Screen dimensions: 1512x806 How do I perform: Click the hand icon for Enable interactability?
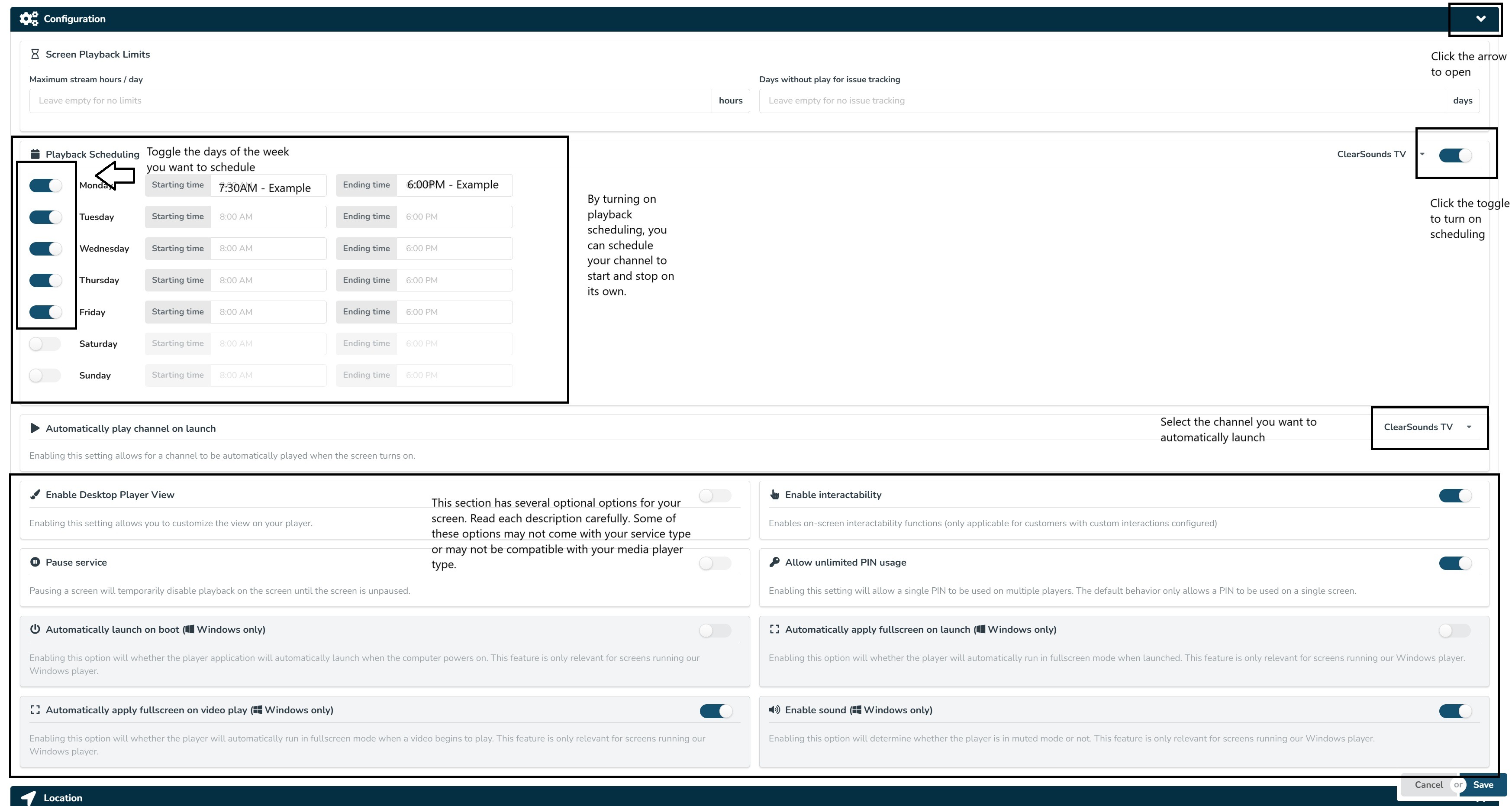pyautogui.click(x=774, y=495)
